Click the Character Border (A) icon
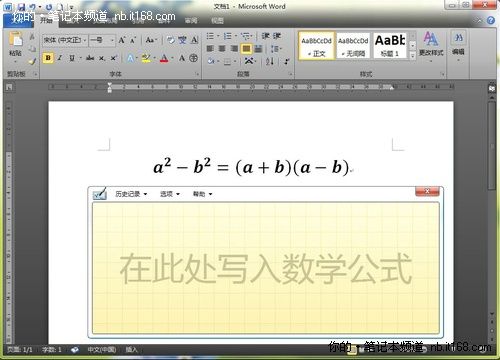Screen dimensions: 500x360 coord(194,40)
